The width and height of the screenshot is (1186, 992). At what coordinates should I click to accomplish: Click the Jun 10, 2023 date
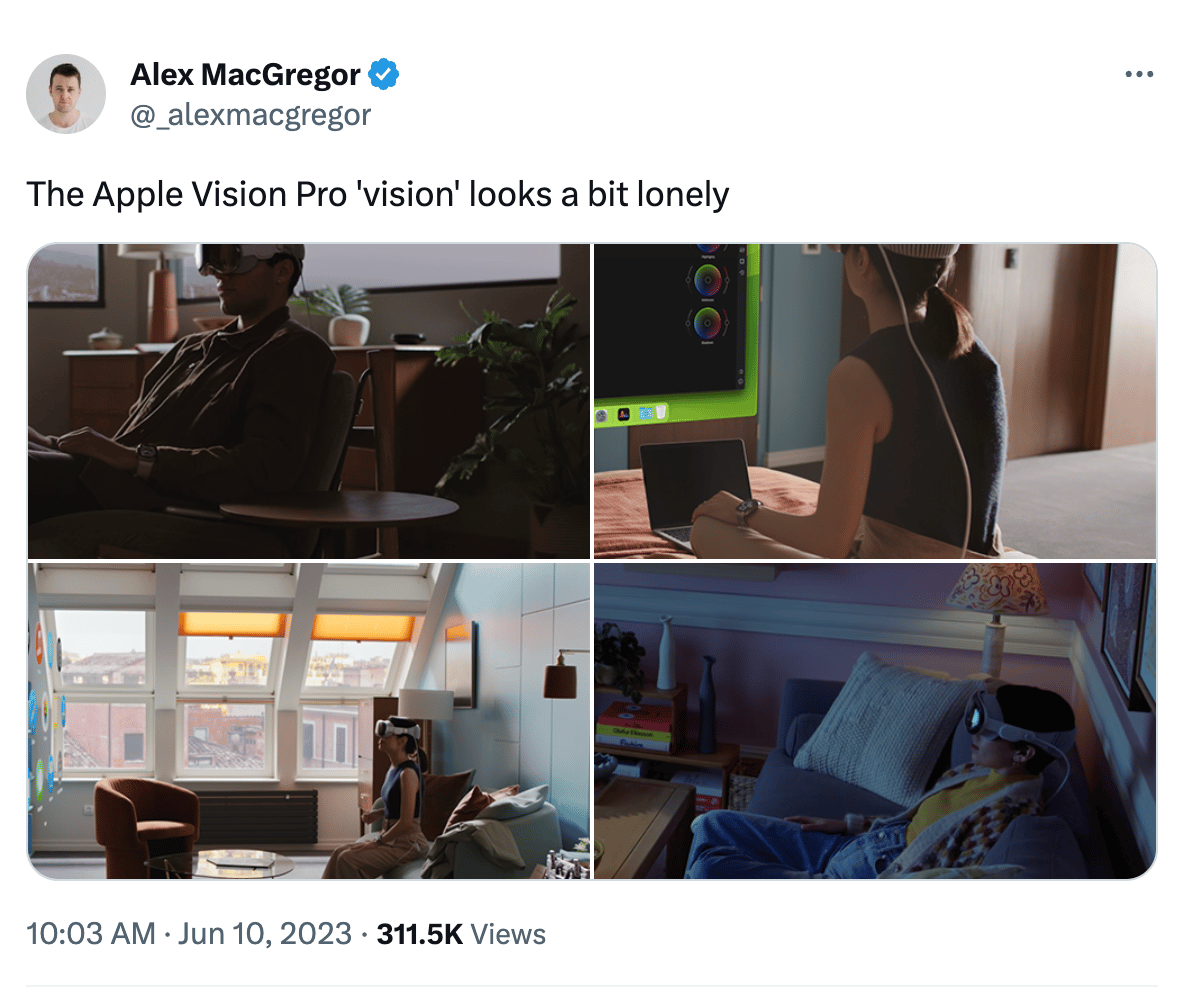265,934
